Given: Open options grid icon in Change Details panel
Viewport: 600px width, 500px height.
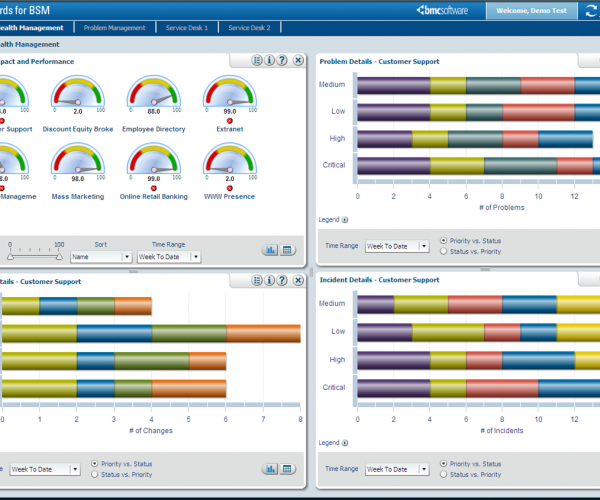Looking at the screenshot, I should pyautogui.click(x=257, y=280).
